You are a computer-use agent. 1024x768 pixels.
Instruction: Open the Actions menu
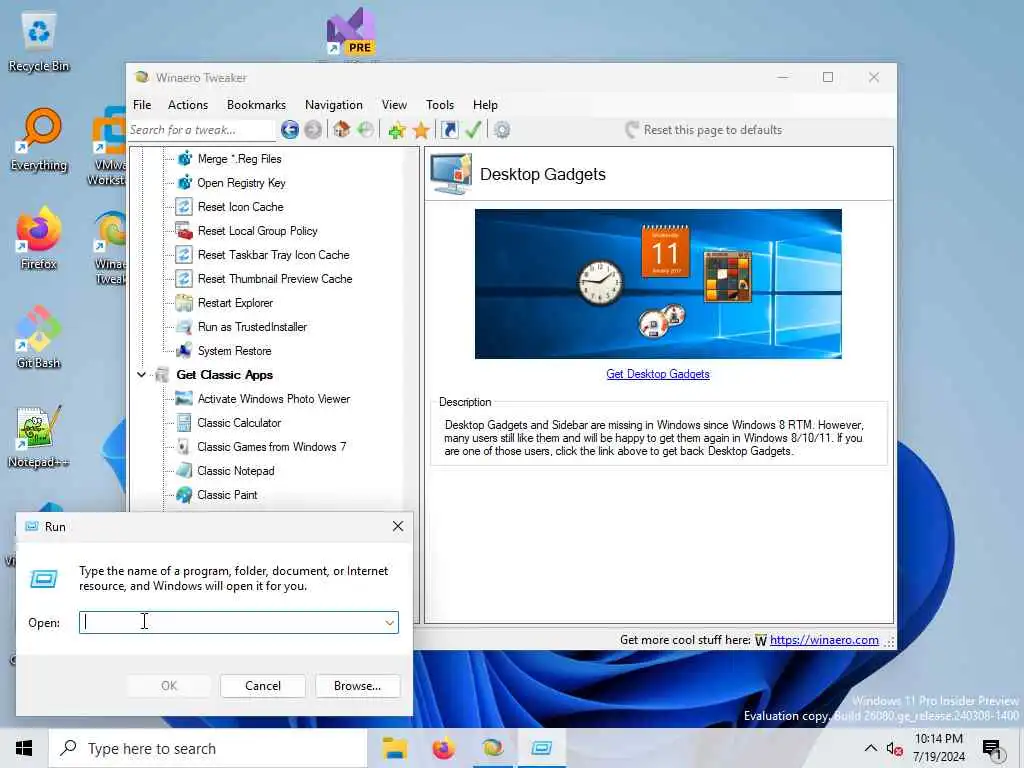click(188, 104)
